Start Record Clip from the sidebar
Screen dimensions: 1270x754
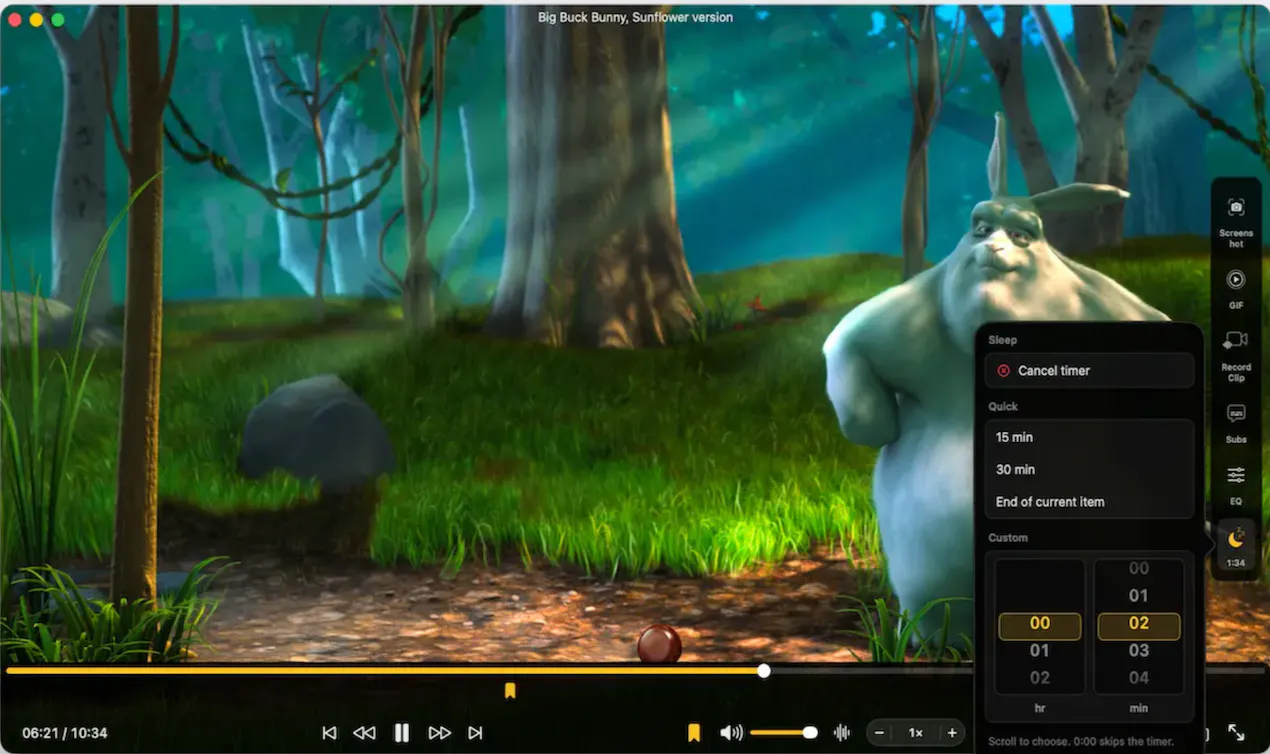pyautogui.click(x=1236, y=355)
